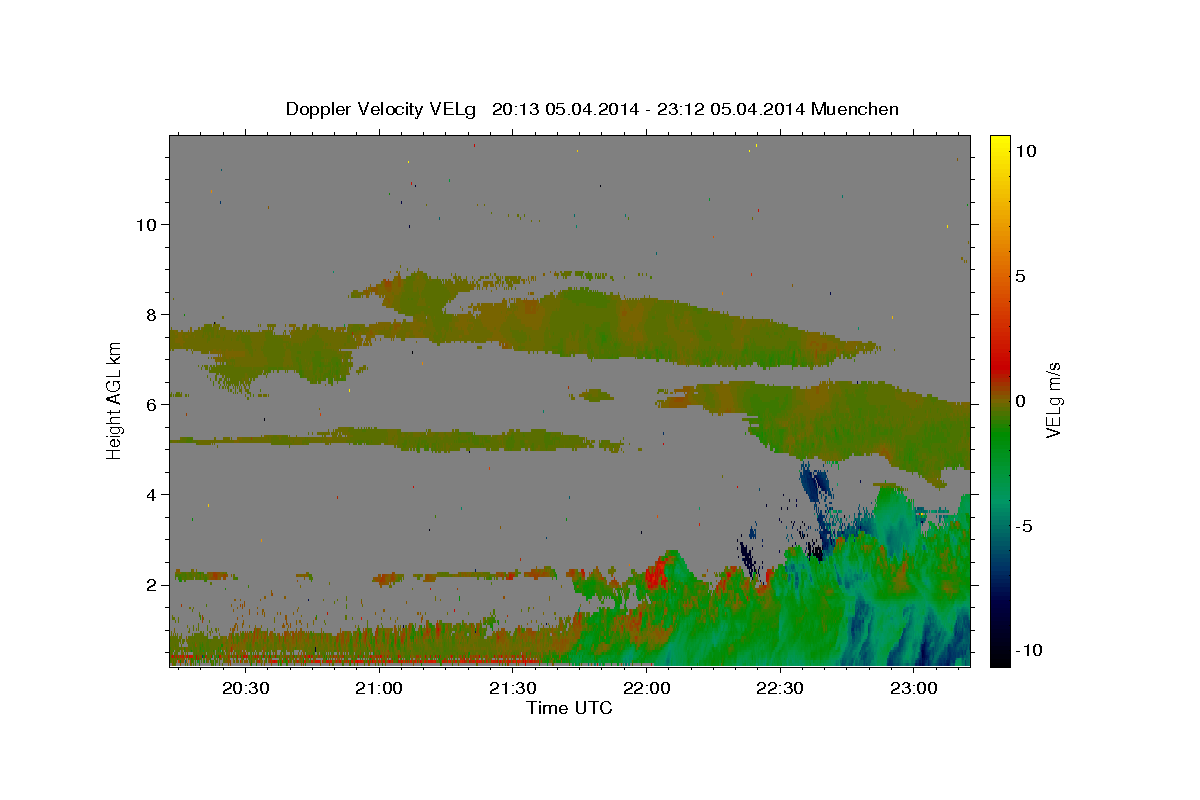Click the colorbar value -10 label
Image resolution: width=1200 pixels, height=800 pixels.
[1029, 650]
